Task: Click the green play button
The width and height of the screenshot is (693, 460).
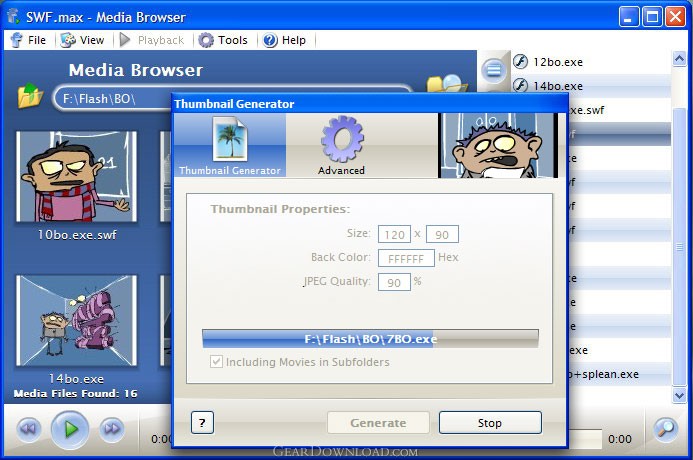Action: coord(70,429)
